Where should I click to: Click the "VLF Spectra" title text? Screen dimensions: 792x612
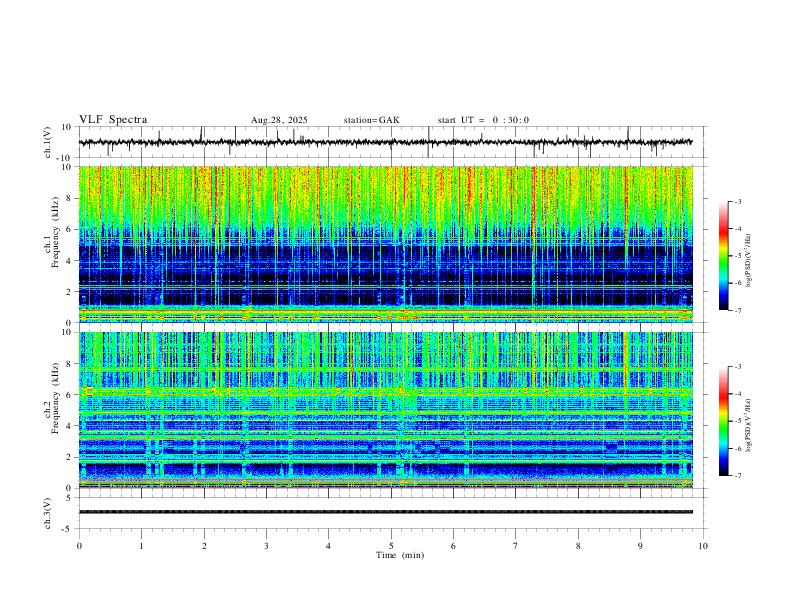click(113, 120)
